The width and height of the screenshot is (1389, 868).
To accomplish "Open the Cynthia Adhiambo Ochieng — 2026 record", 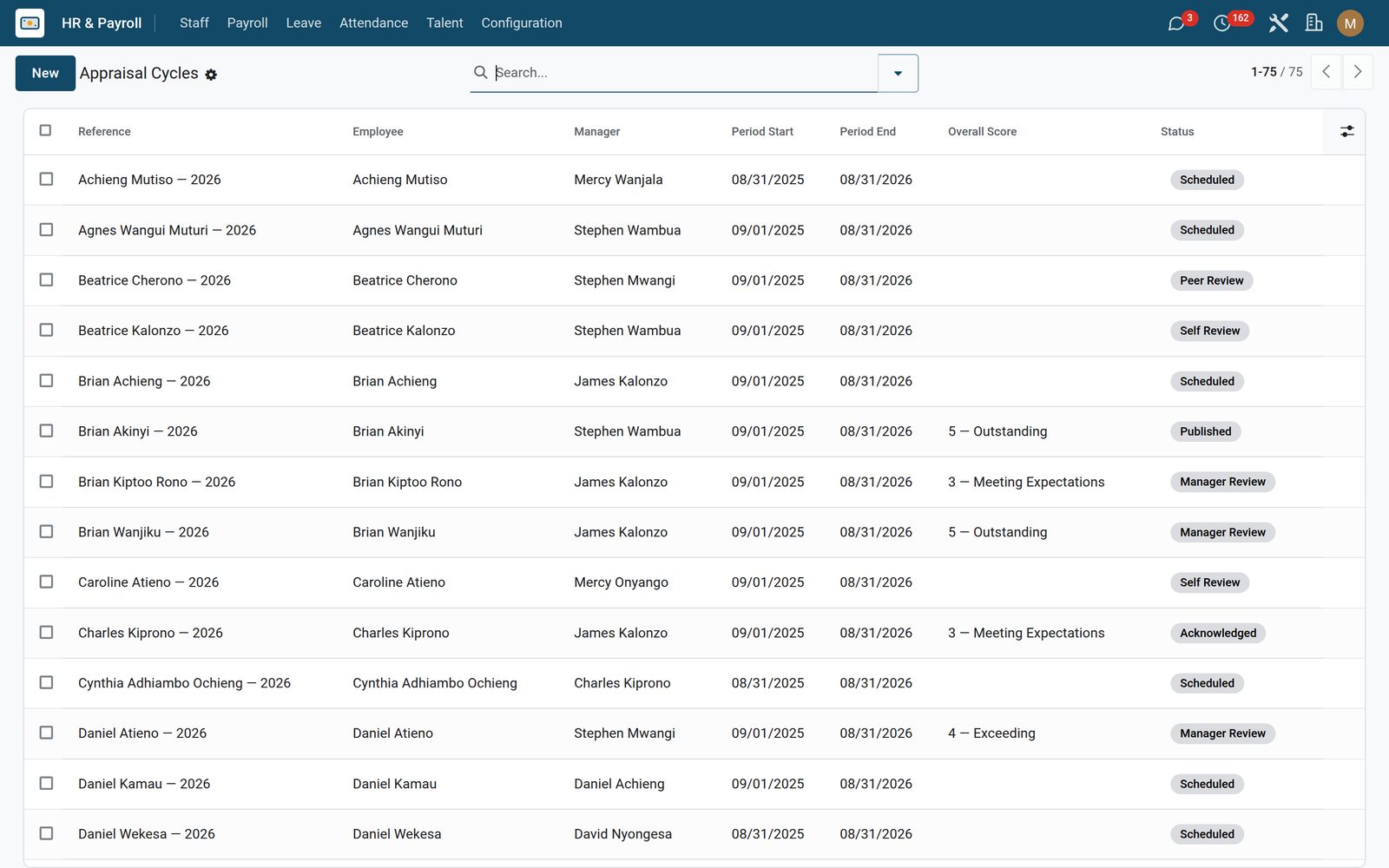I will point(184,683).
